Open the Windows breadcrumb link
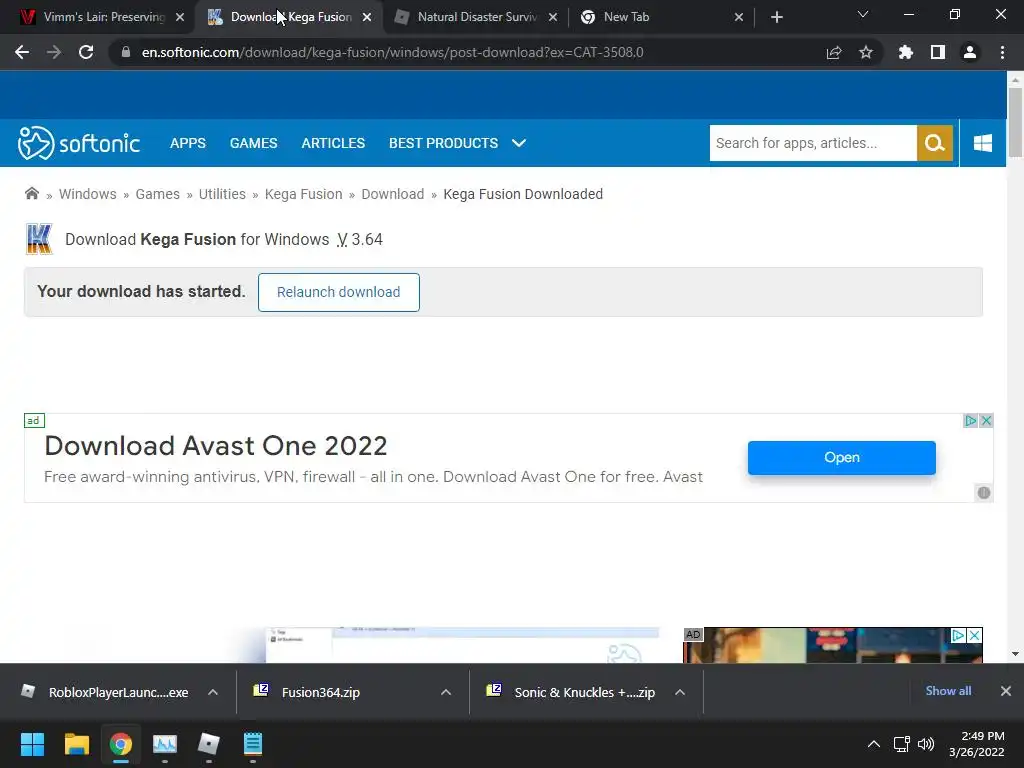This screenshot has height=768, width=1024. coord(88,194)
